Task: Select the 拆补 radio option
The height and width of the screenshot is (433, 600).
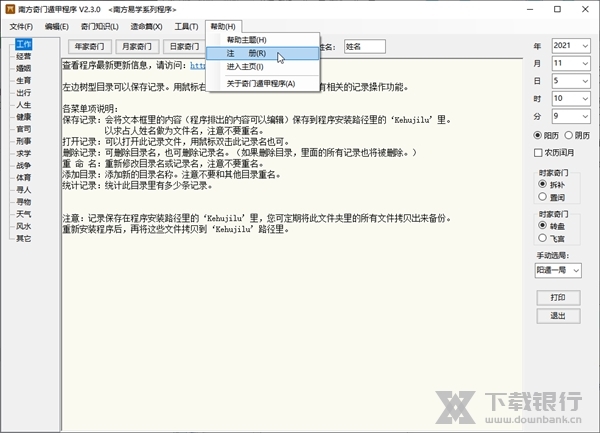Action: [x=542, y=184]
